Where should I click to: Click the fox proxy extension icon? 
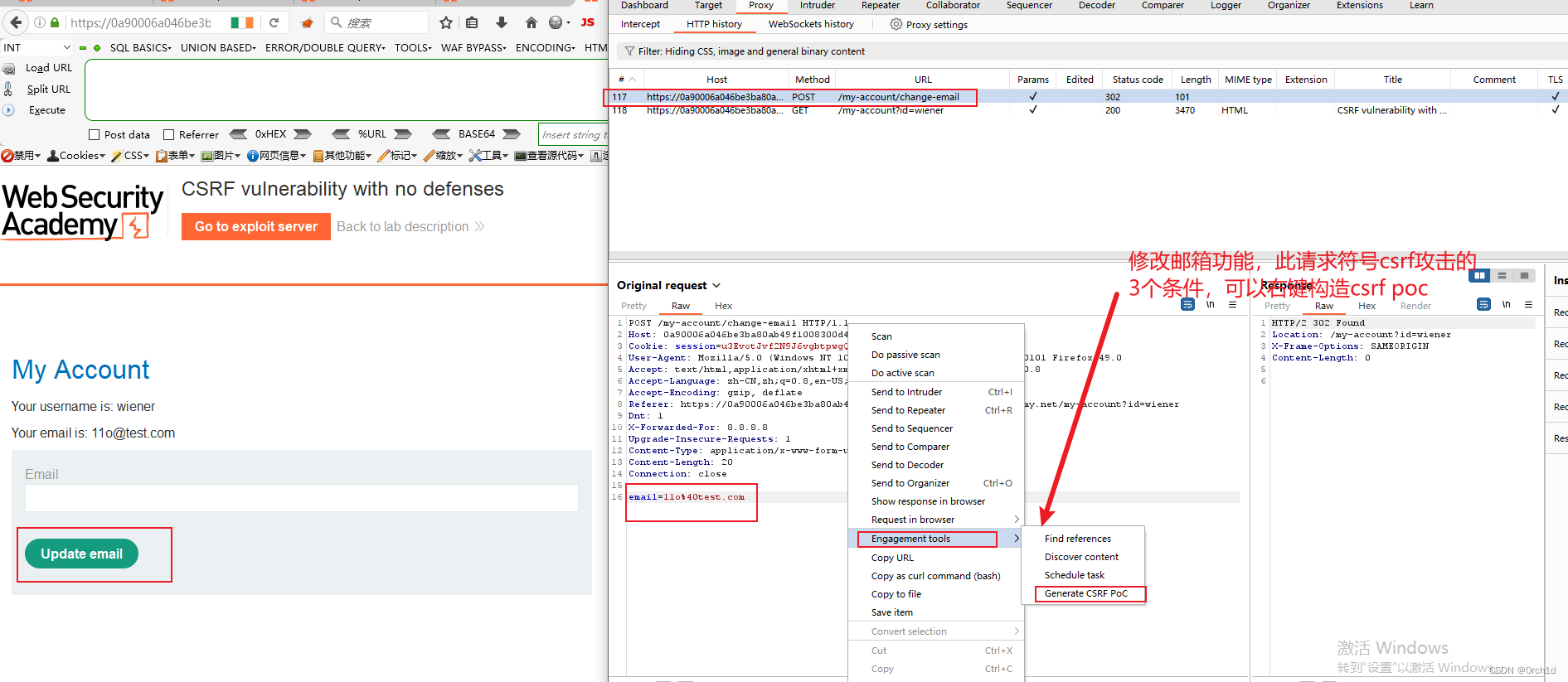coord(307,22)
